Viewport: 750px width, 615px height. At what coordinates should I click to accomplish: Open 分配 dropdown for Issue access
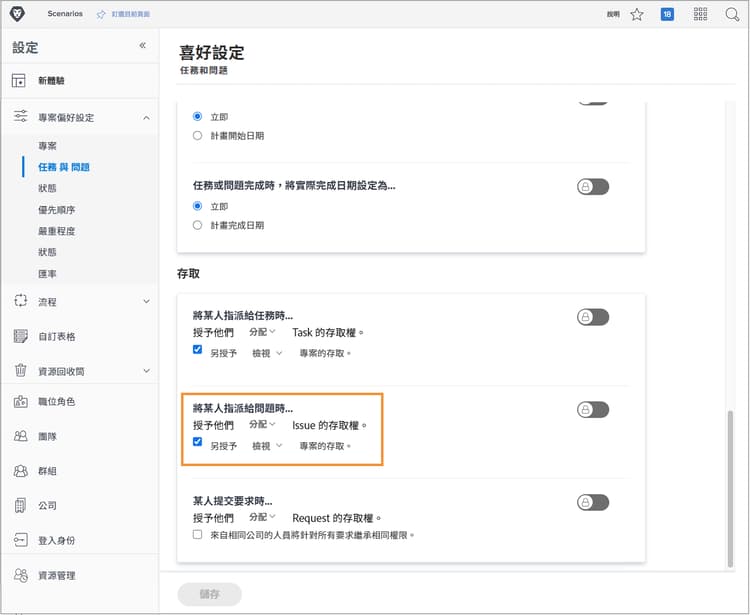click(262, 425)
